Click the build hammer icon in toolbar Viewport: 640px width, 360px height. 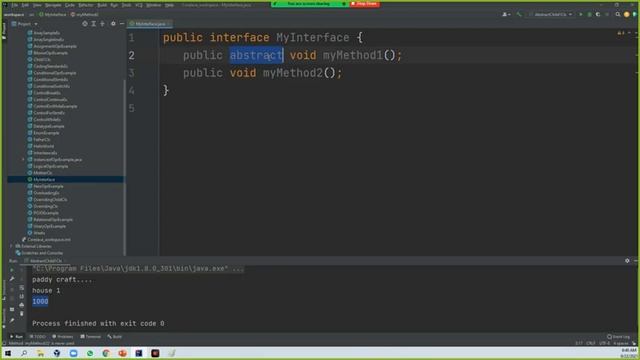(x=519, y=14)
